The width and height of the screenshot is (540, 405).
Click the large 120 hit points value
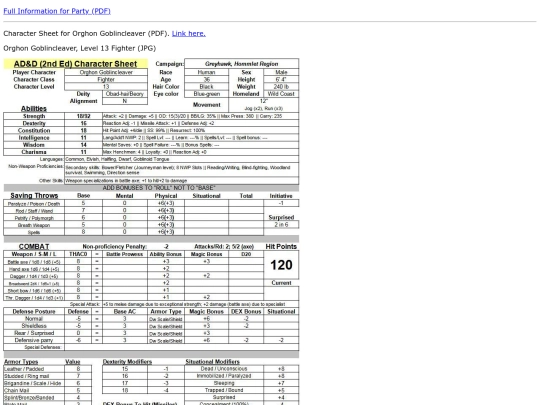[281, 265]
